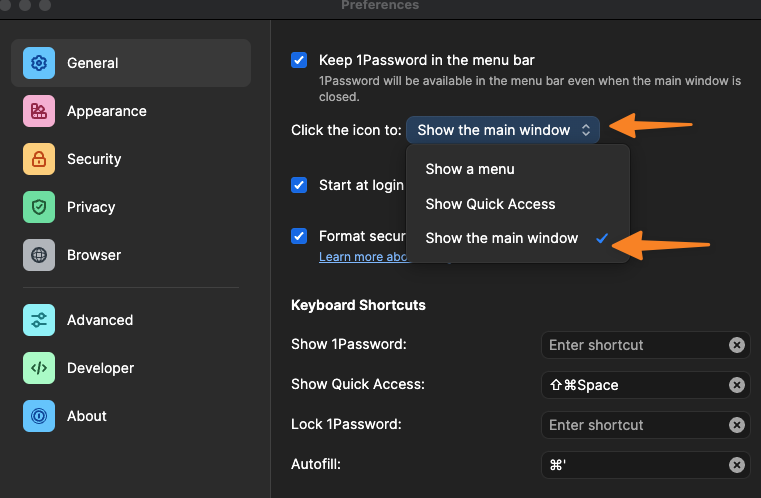Select the Appearance palette icon
761x498 pixels.
[39, 111]
